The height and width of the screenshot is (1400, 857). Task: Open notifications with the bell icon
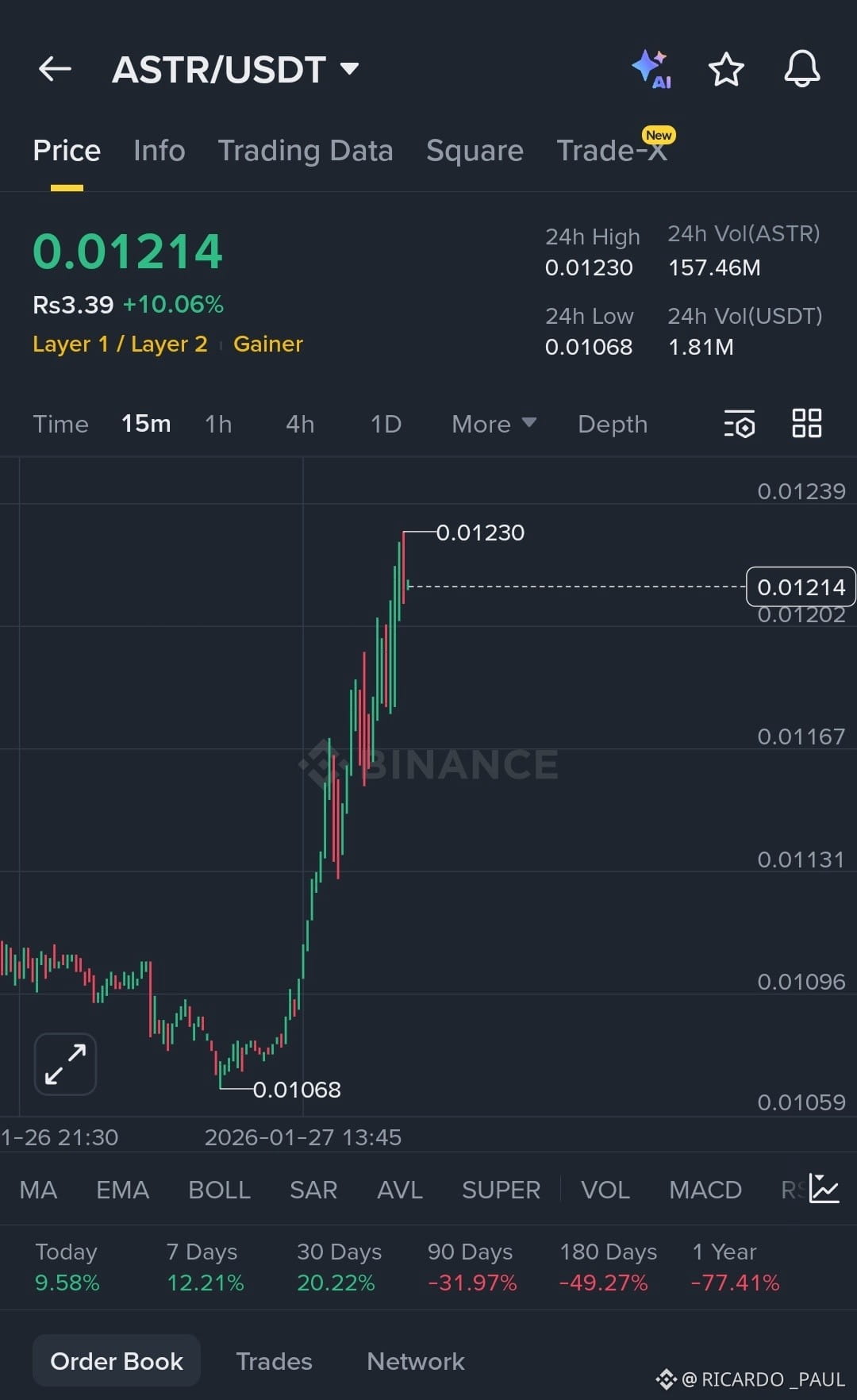point(801,70)
